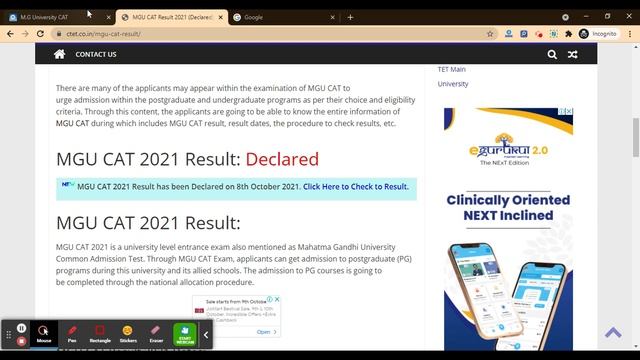640x360 pixels.
Task: Open the site search magnifier icon
Action: tap(552, 54)
